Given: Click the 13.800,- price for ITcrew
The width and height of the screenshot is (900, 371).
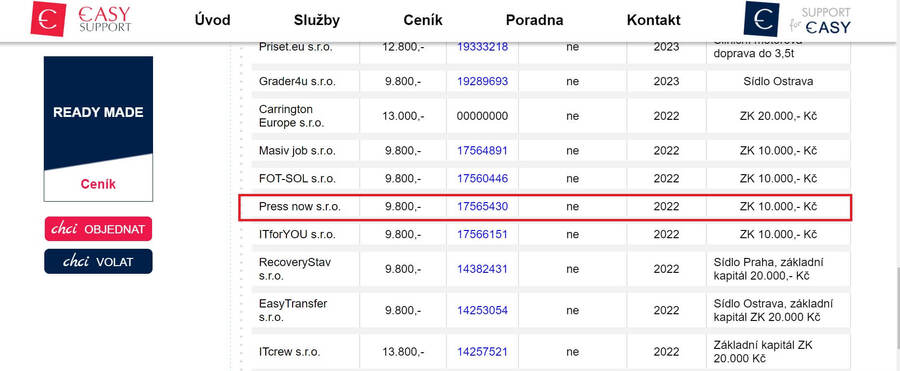Looking at the screenshot, I should (x=403, y=351).
